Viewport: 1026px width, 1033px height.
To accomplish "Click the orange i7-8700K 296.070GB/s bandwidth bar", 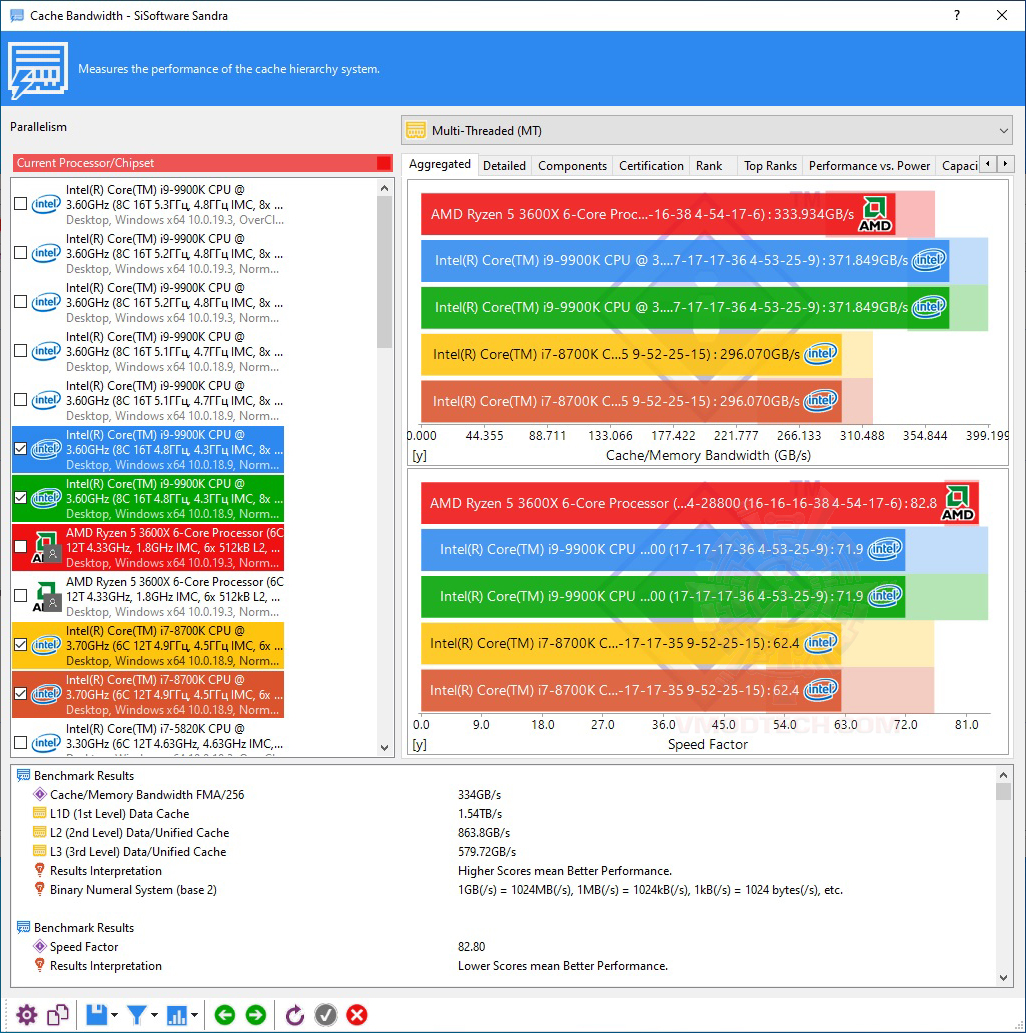I will 631,401.
